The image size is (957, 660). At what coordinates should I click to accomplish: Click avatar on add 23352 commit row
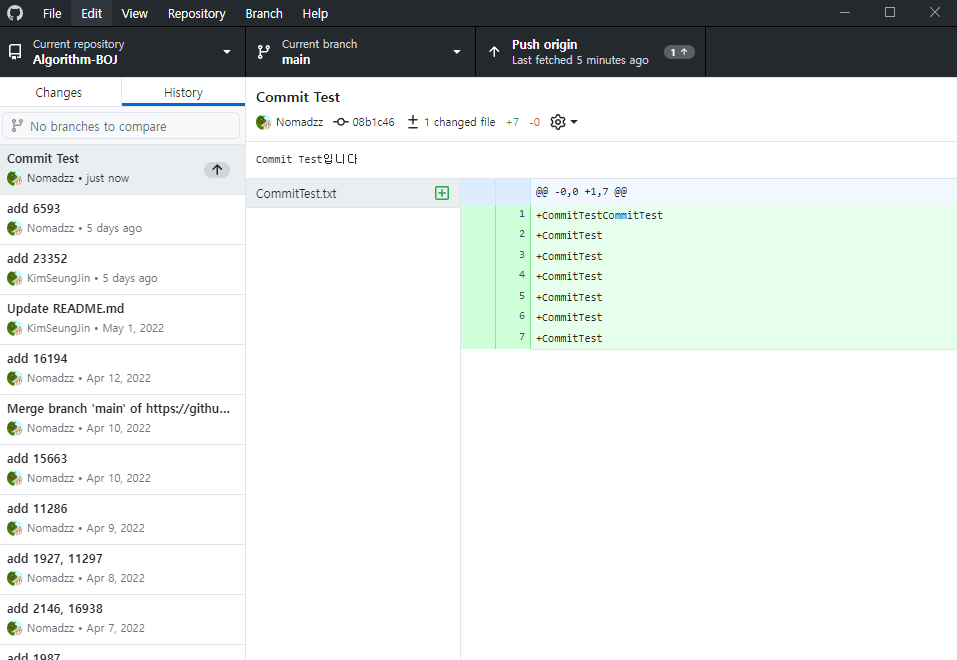pyautogui.click(x=15, y=278)
